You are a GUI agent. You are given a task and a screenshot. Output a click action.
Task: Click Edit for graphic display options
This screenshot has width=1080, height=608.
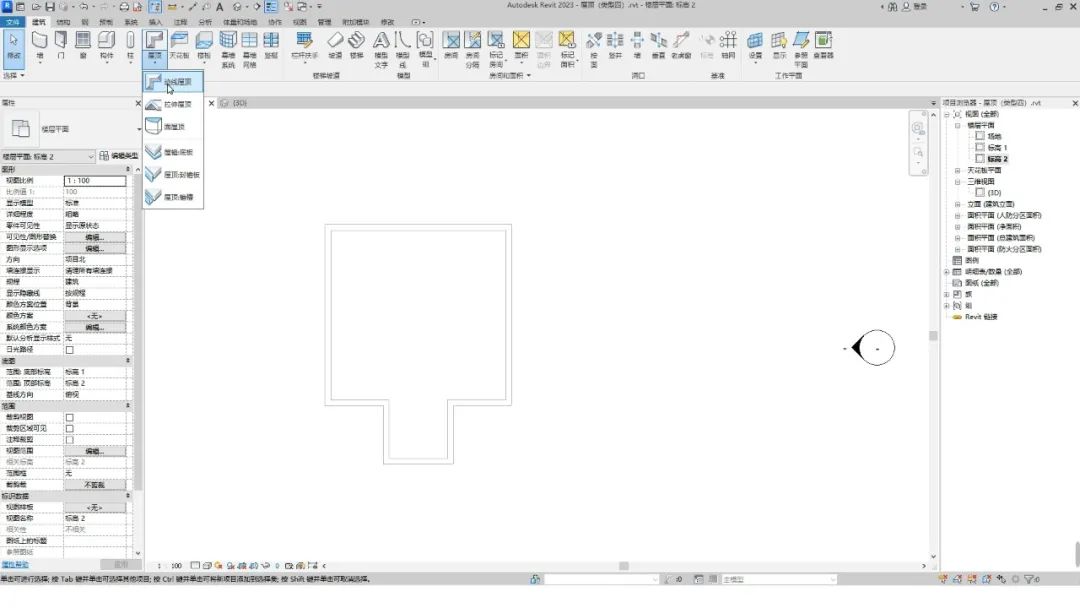94,248
